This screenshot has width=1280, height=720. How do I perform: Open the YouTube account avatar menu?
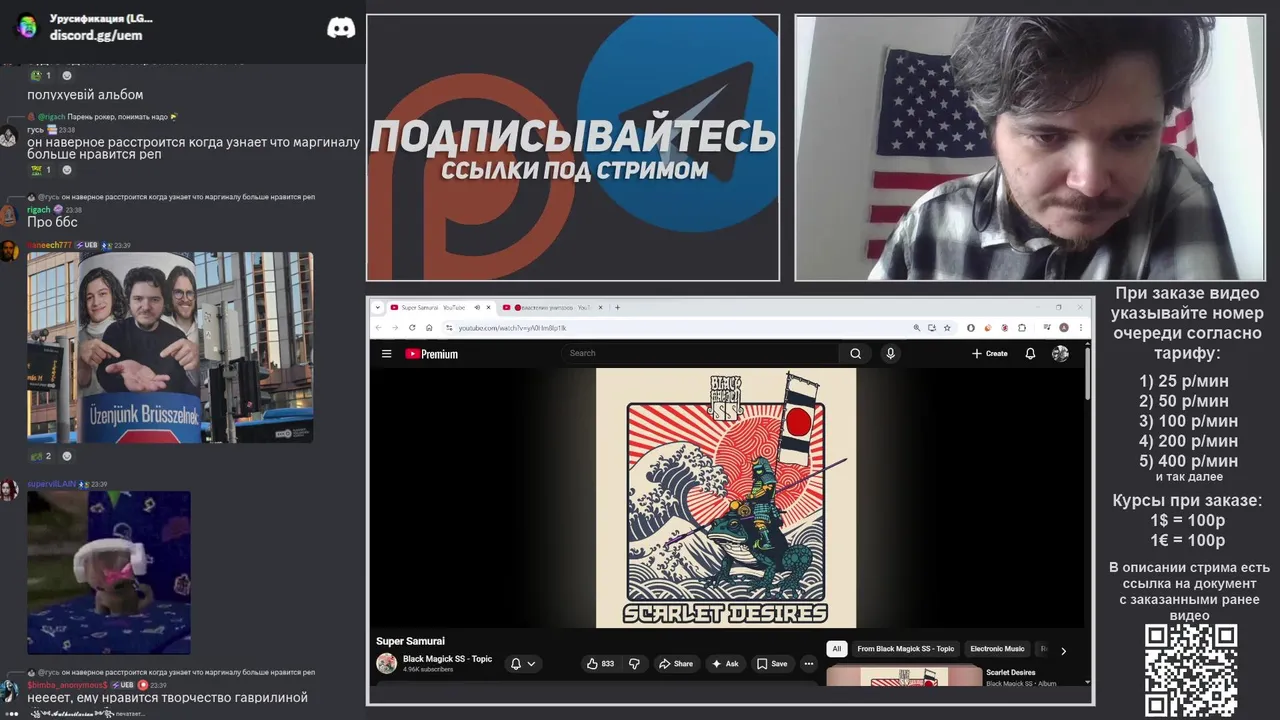tap(1060, 353)
